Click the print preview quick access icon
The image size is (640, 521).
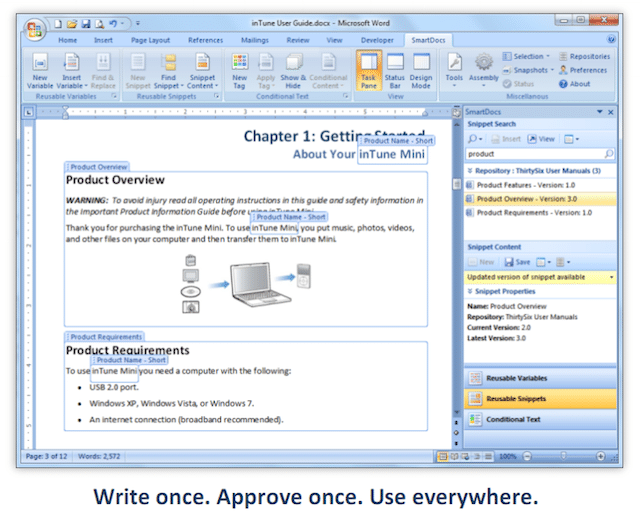coord(100,24)
